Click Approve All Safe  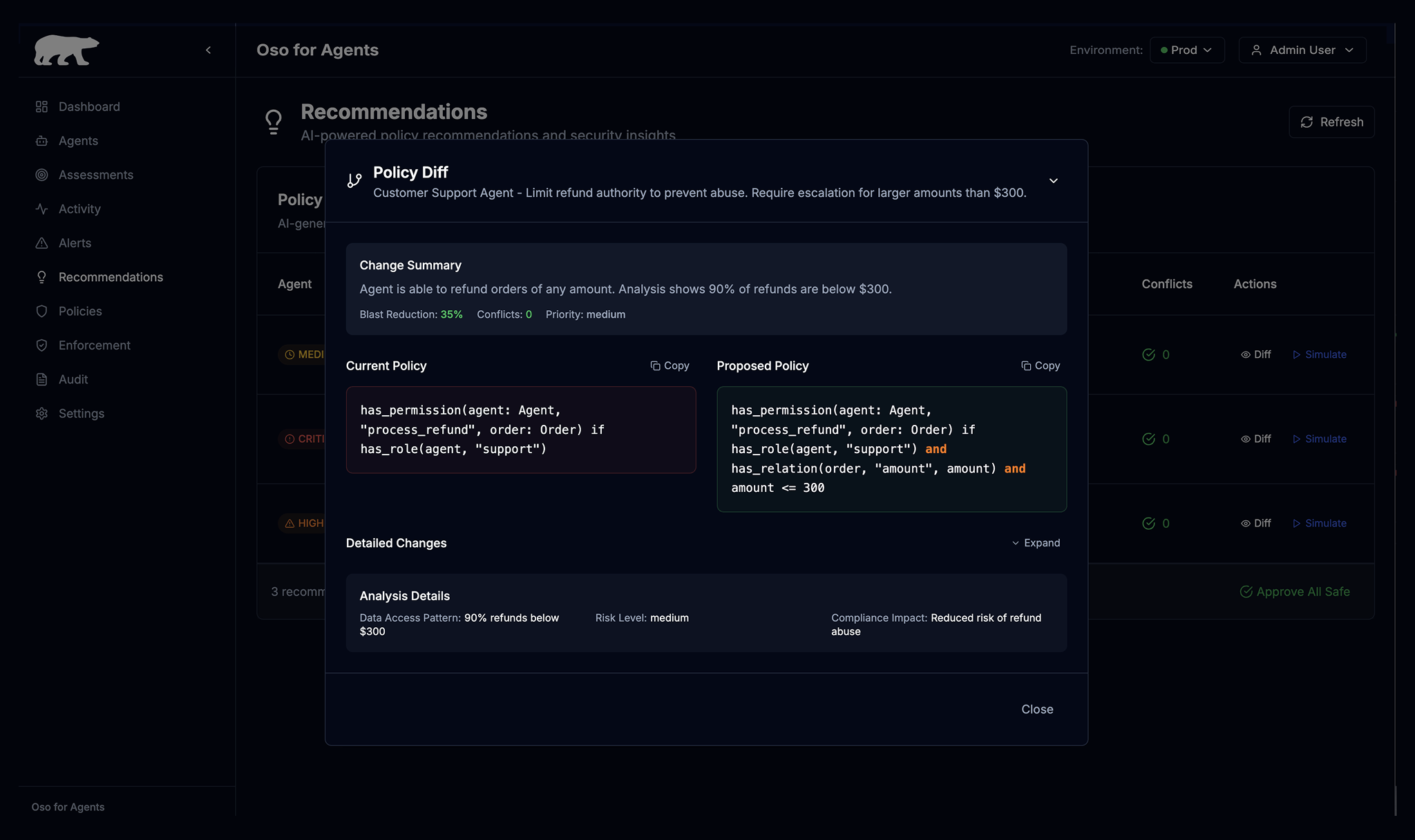click(1295, 592)
